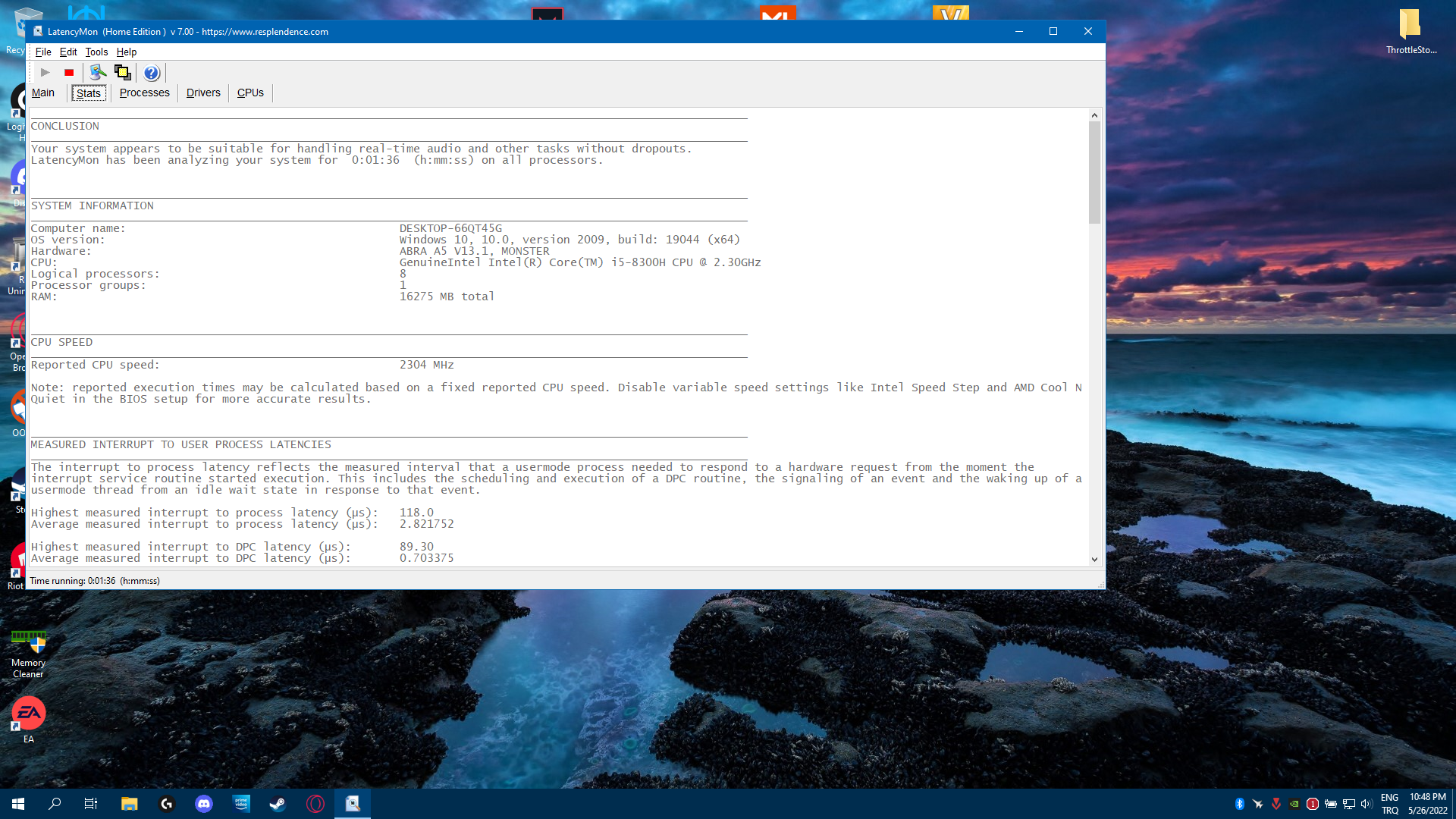Open the Edit menu
This screenshot has height=819, width=1456.
tap(68, 52)
